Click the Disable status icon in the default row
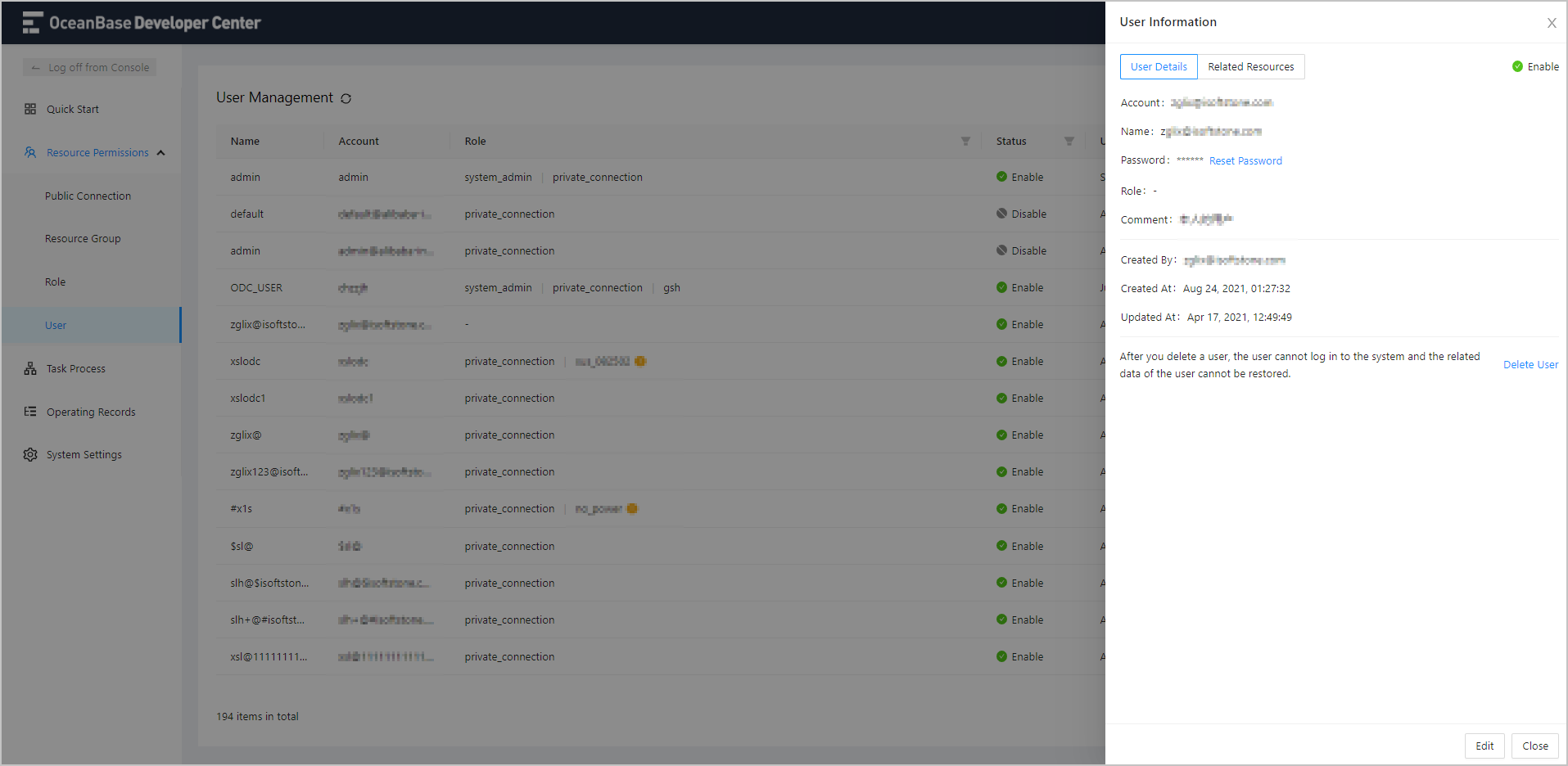 point(1001,214)
